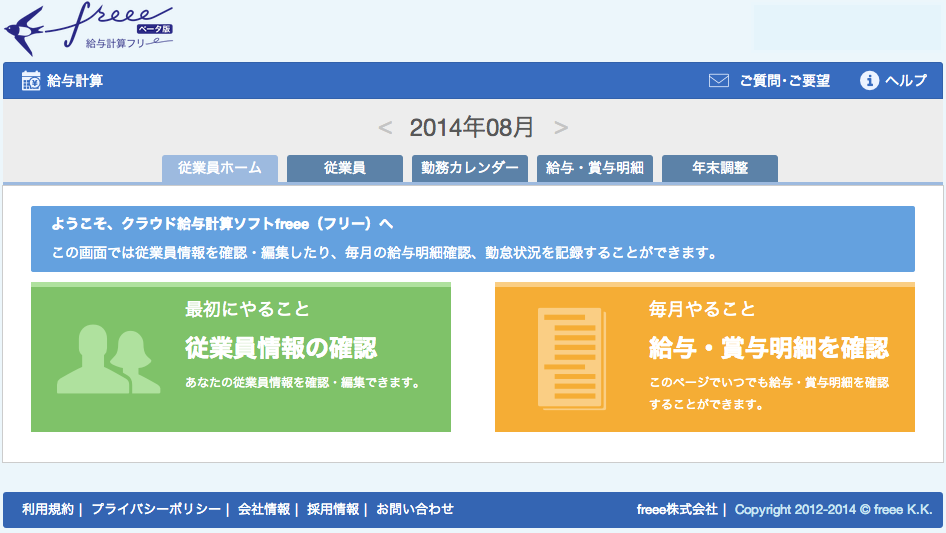Click the ヘルプ link in header
The height and width of the screenshot is (533, 946).
pyautogui.click(x=906, y=81)
